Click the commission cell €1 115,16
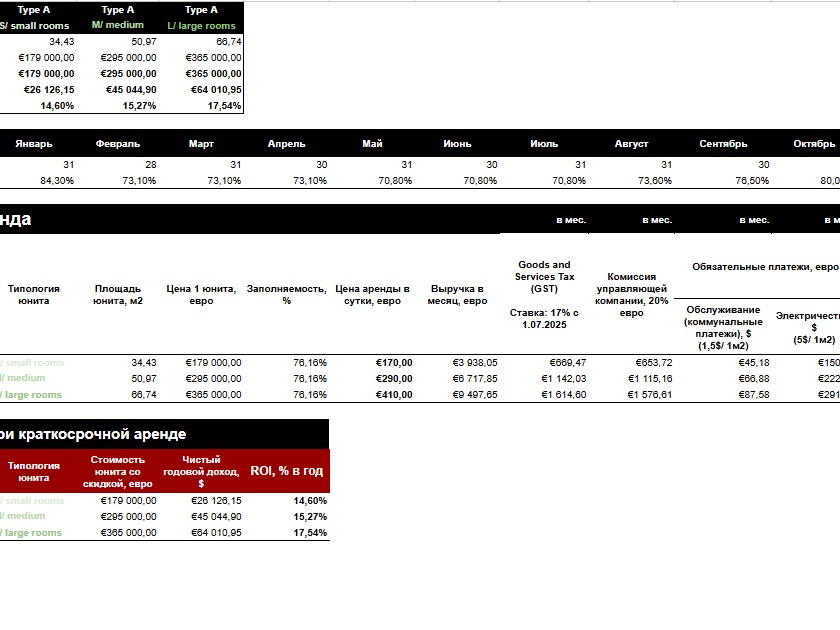This screenshot has width=840, height=630. tap(650, 379)
